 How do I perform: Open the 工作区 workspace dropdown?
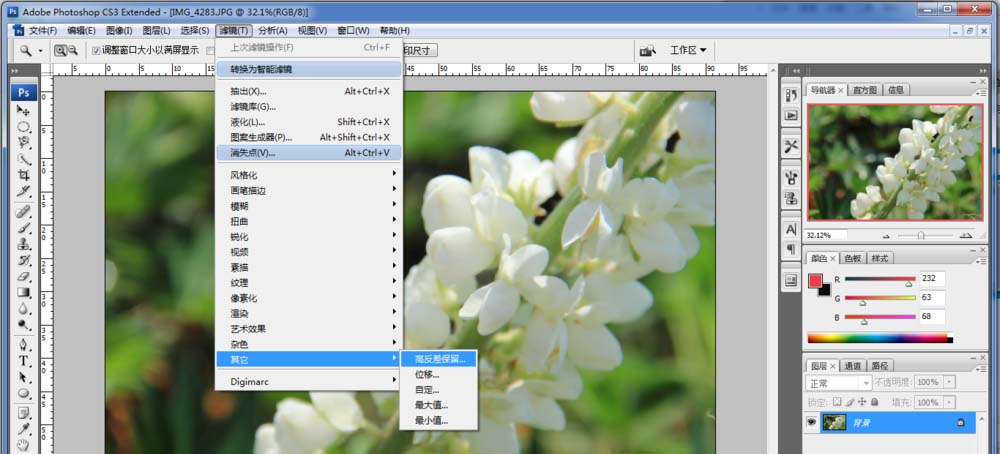click(688, 50)
